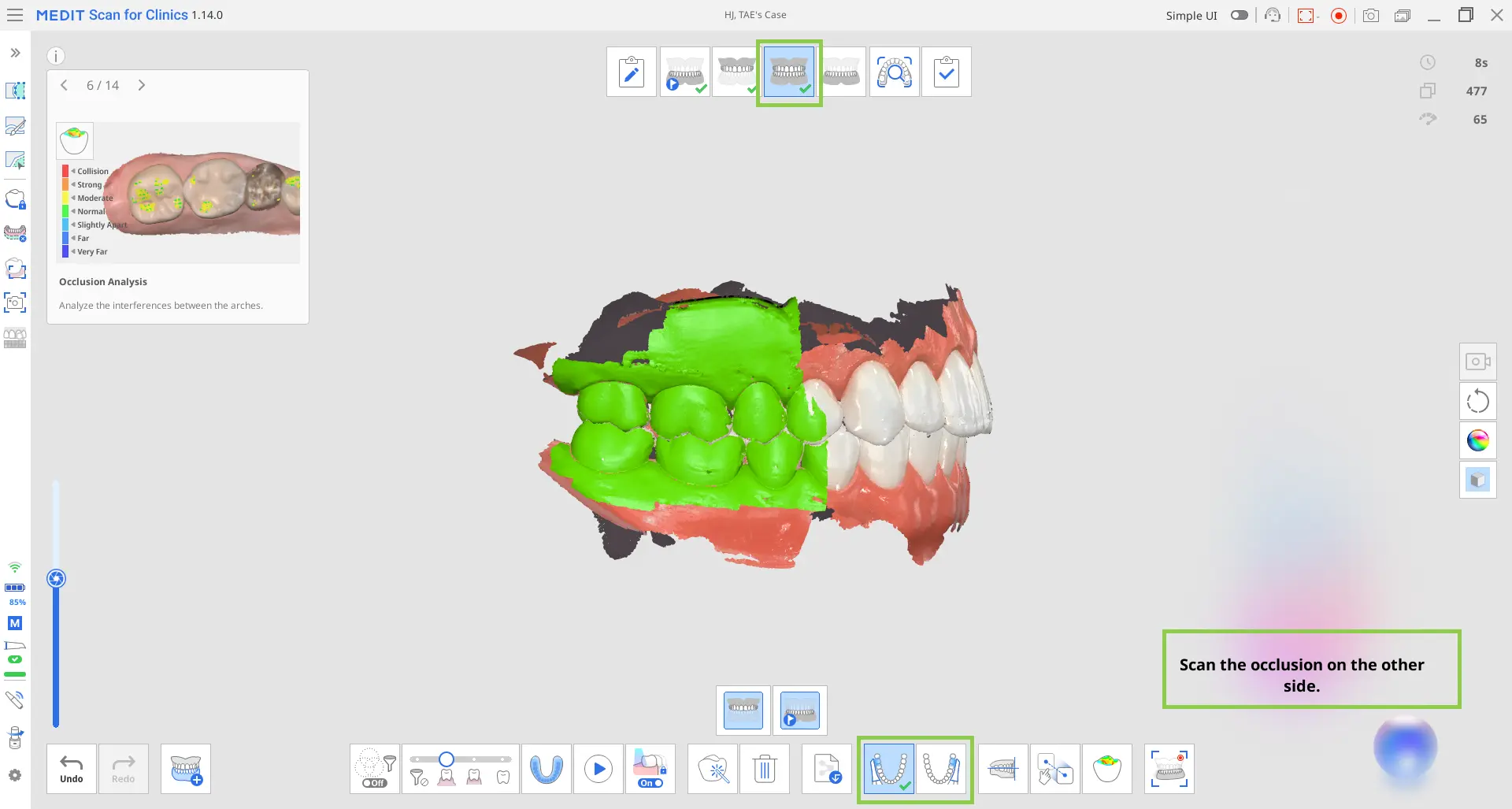Viewport: 1512px width, 809px height.
Task: Click the 3D cube view button
Action: (x=1478, y=480)
